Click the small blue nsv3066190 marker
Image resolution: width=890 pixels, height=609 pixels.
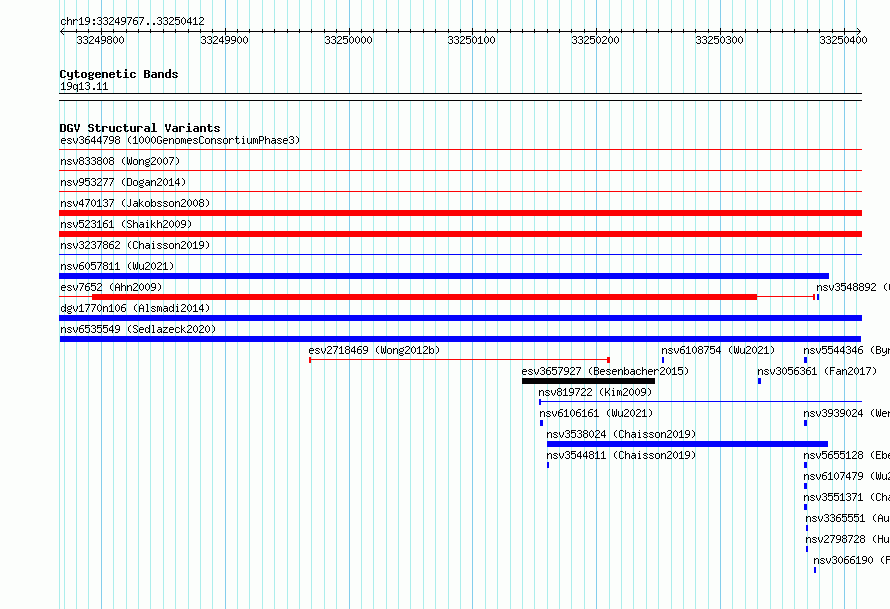[815, 570]
